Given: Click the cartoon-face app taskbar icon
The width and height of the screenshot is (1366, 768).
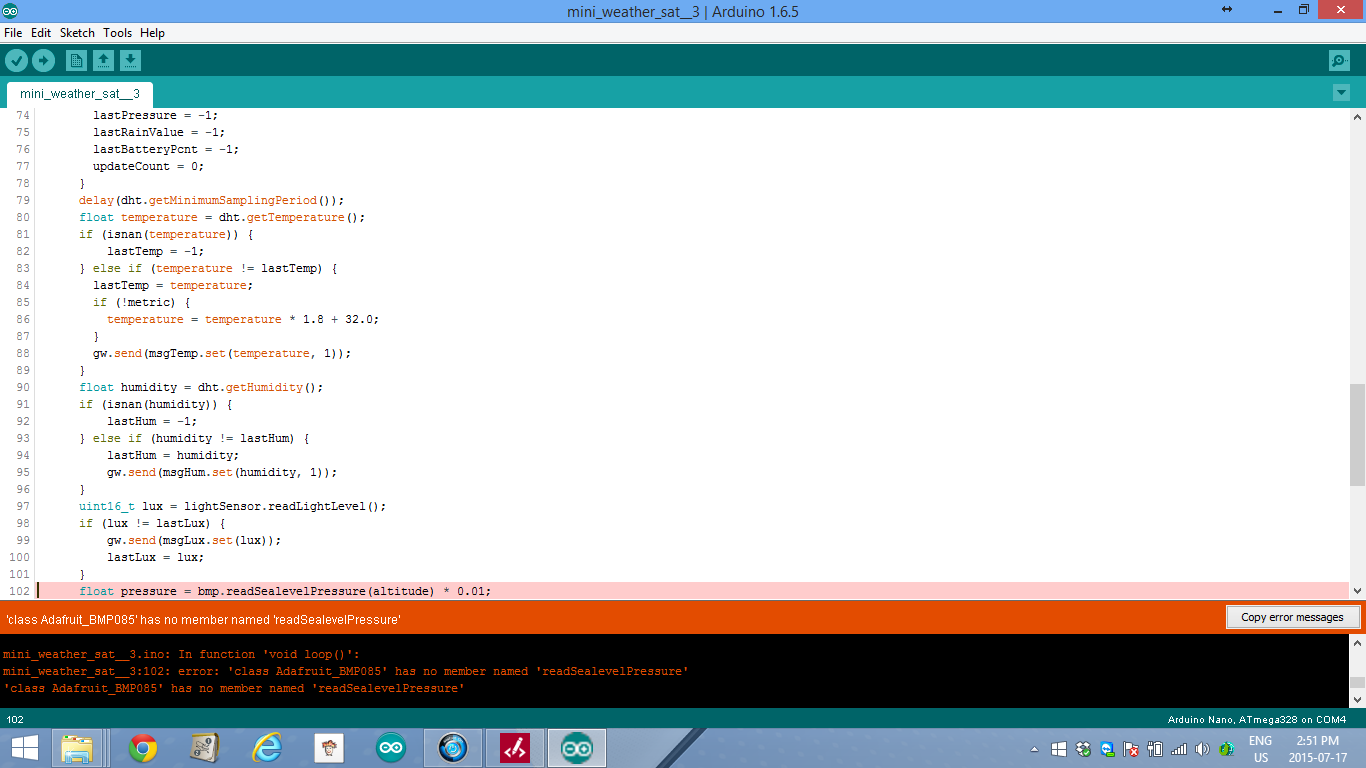Looking at the screenshot, I should click(329, 748).
